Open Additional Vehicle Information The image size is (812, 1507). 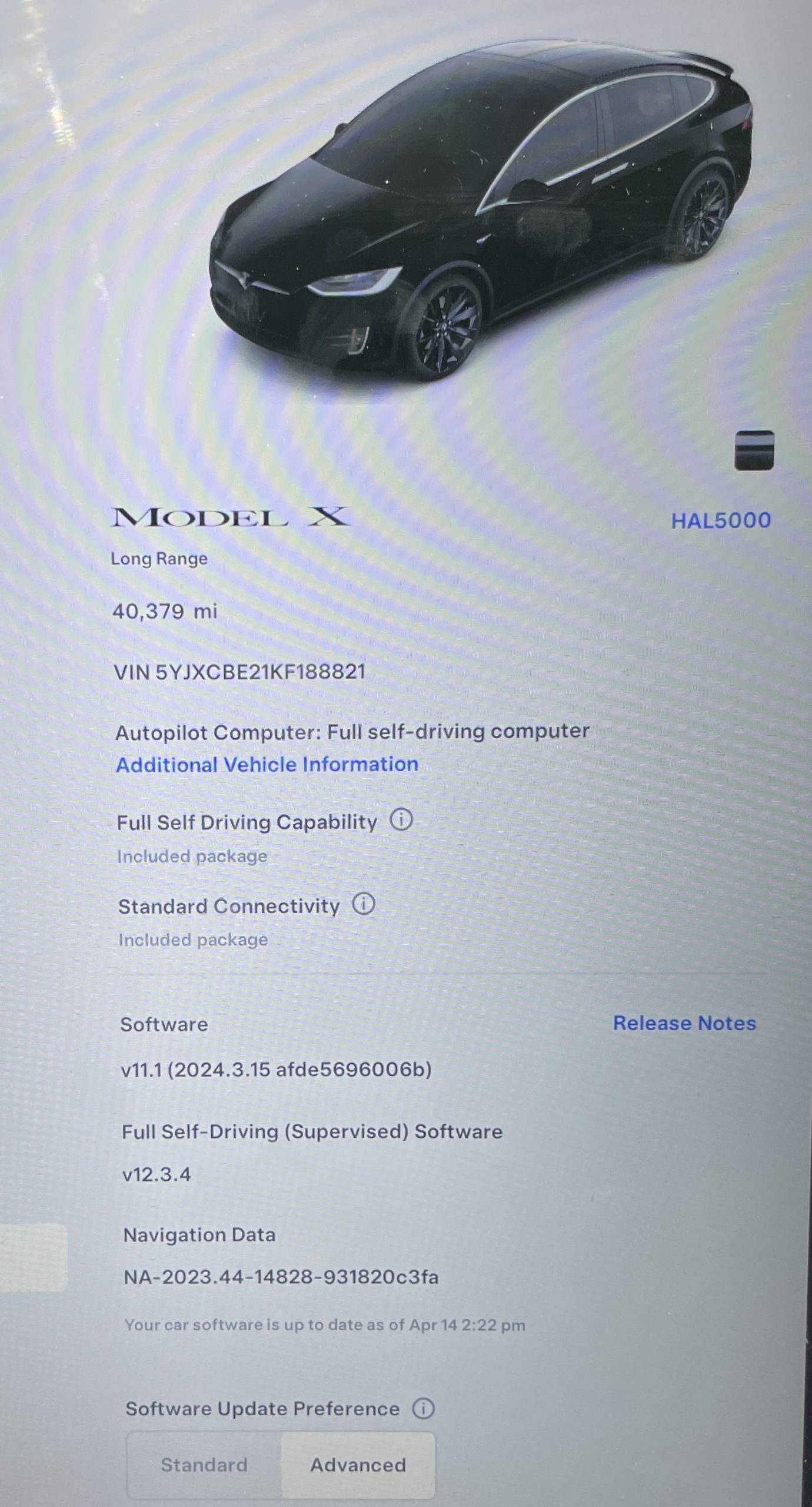click(x=267, y=764)
